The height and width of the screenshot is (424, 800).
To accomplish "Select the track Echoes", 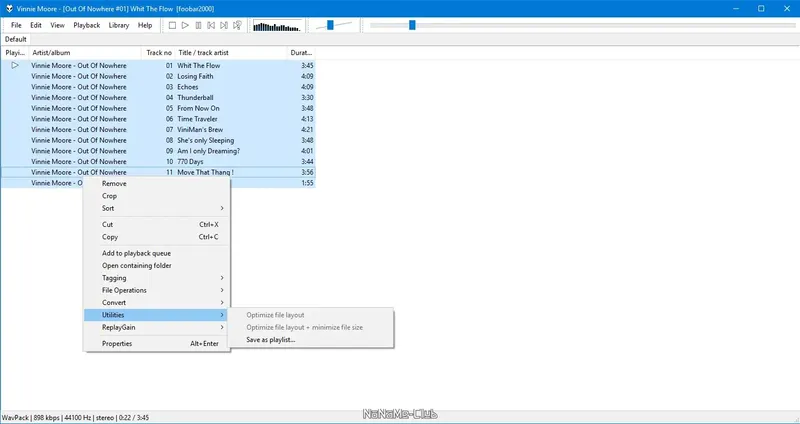I will point(188,87).
